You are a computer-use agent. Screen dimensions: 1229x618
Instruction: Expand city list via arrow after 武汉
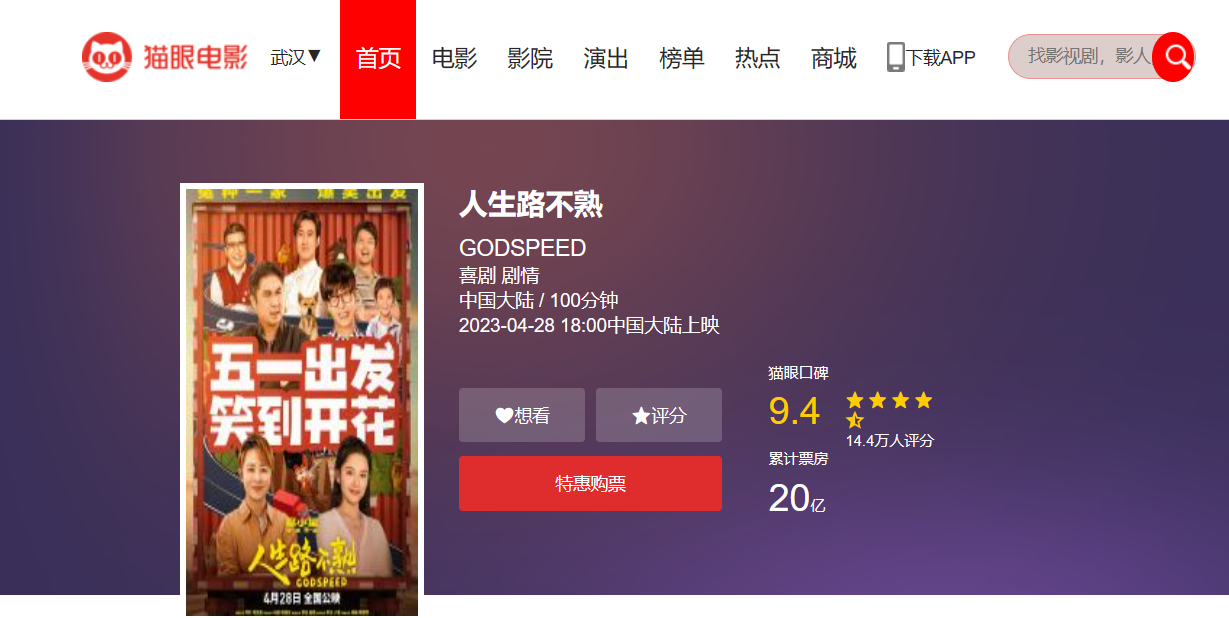point(314,56)
